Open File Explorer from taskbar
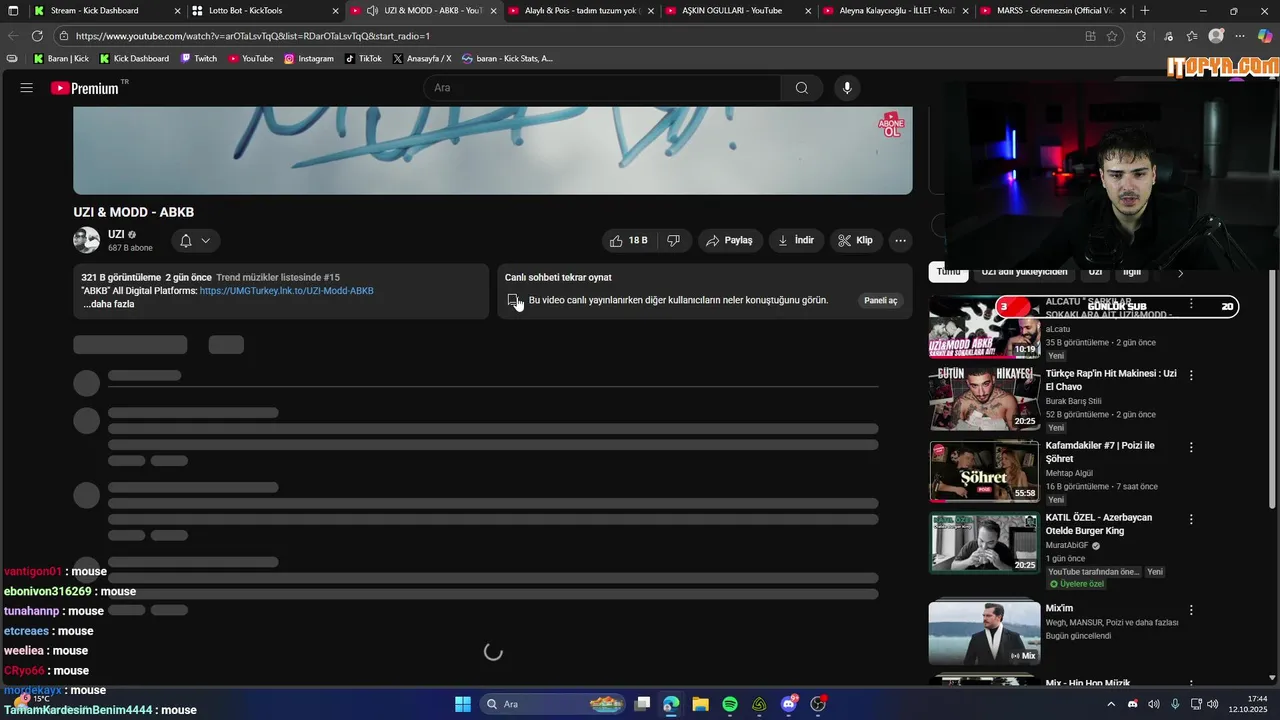 coord(701,704)
